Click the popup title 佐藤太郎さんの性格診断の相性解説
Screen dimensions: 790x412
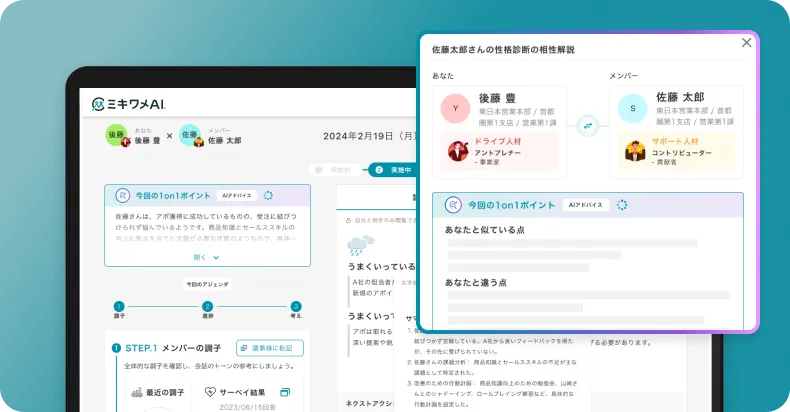[x=503, y=49]
